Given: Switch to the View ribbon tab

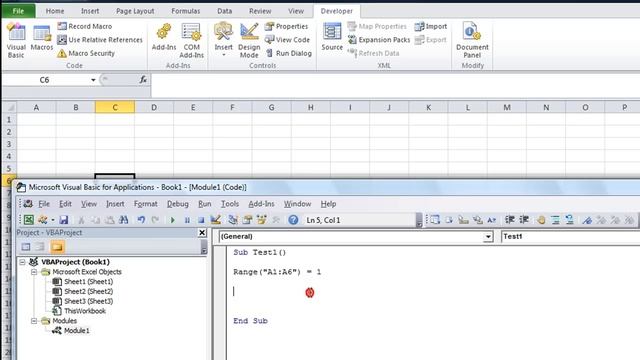Looking at the screenshot, I should click(x=296, y=11).
